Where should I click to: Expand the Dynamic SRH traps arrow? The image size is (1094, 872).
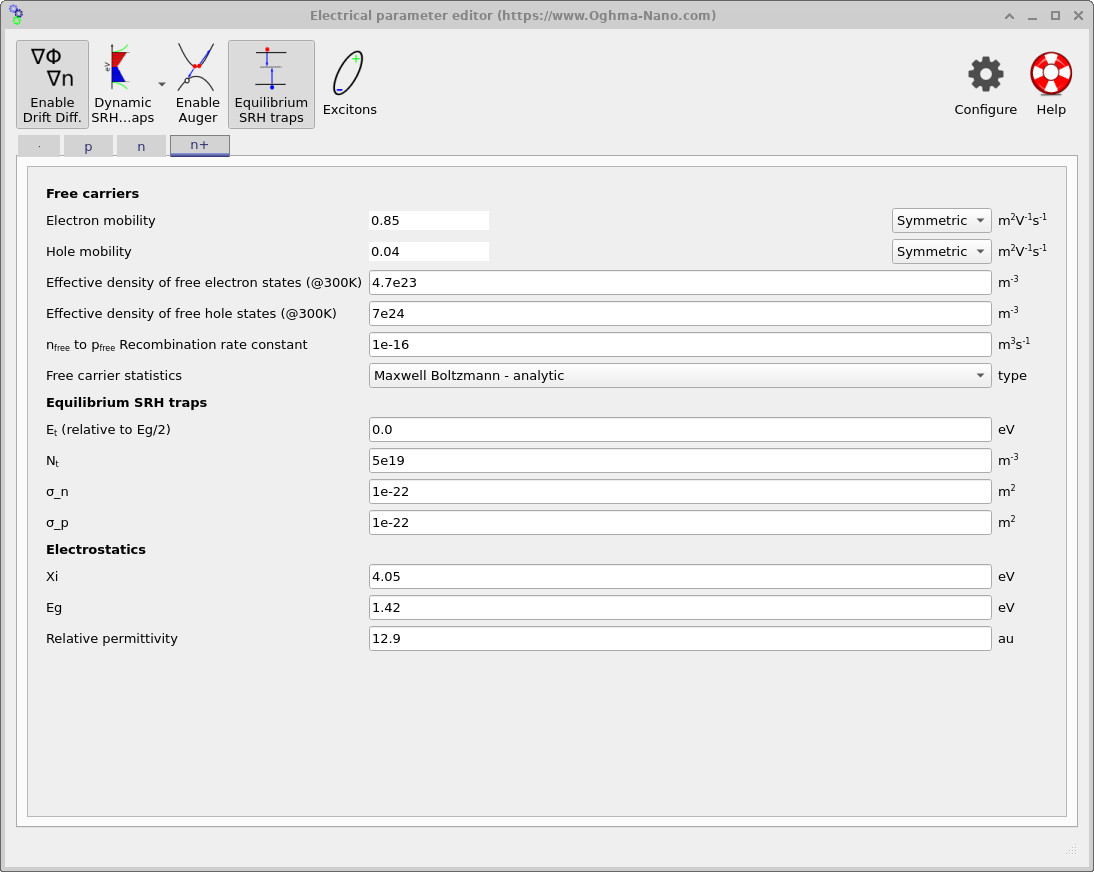161,83
